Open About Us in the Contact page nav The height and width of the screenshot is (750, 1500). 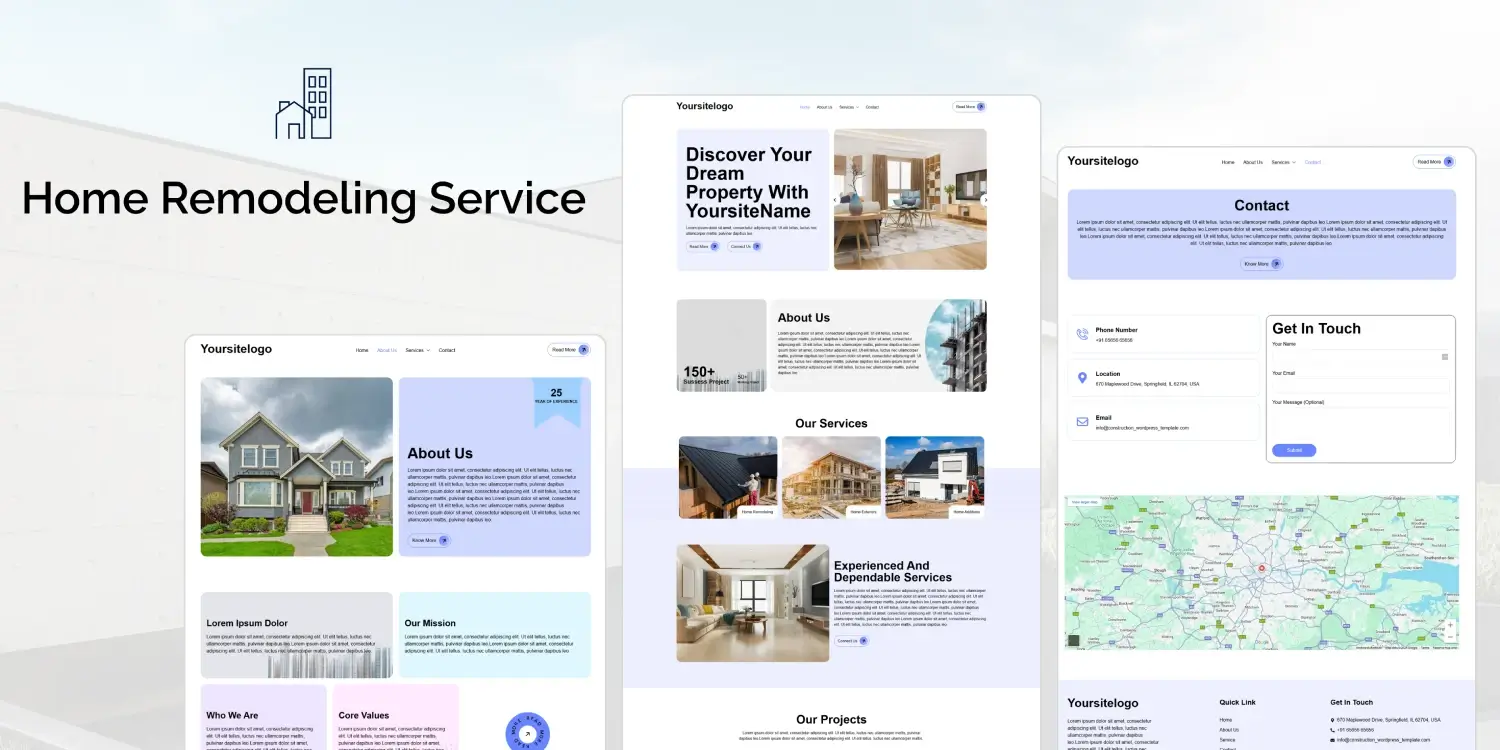pos(1253,162)
